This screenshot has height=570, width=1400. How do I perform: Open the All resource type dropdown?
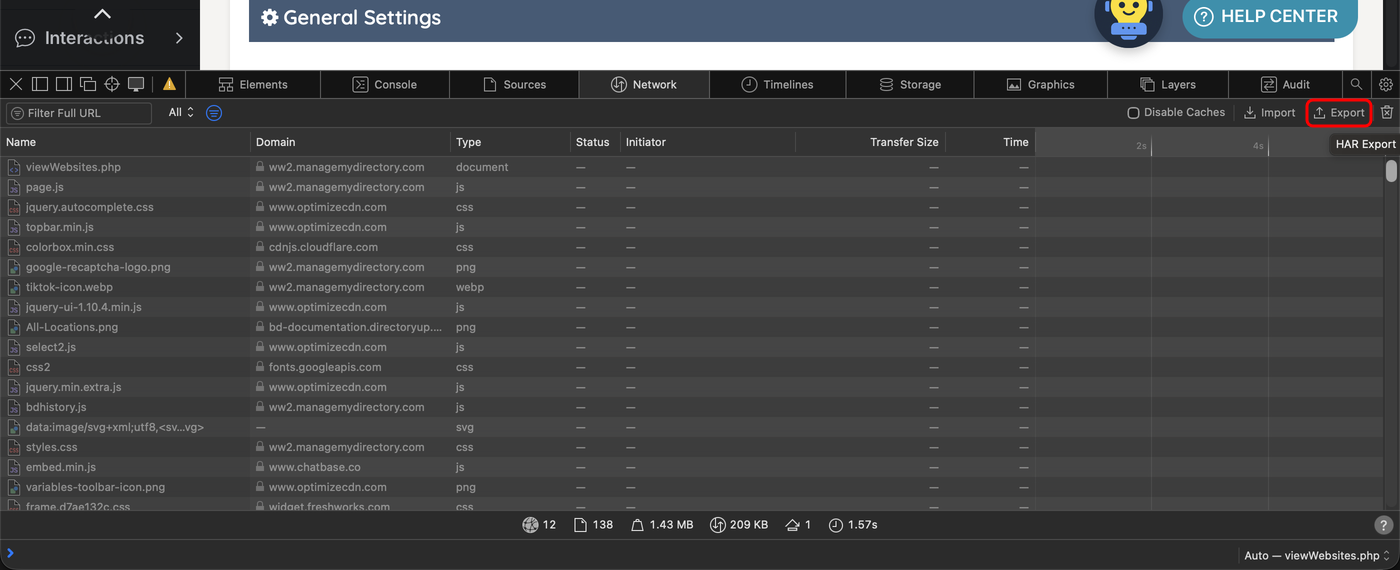tap(181, 113)
